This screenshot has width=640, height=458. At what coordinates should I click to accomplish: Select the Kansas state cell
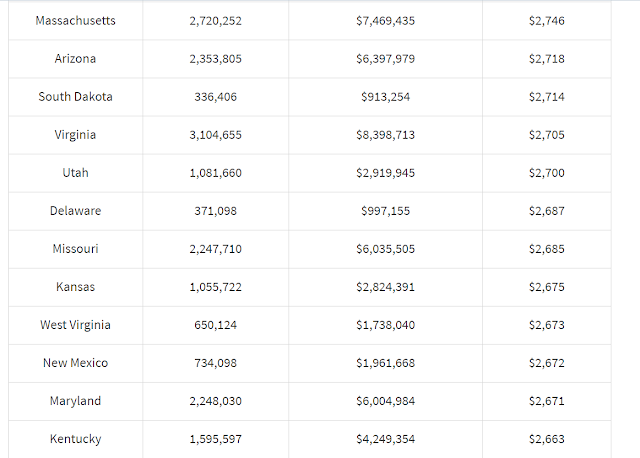tap(75, 287)
